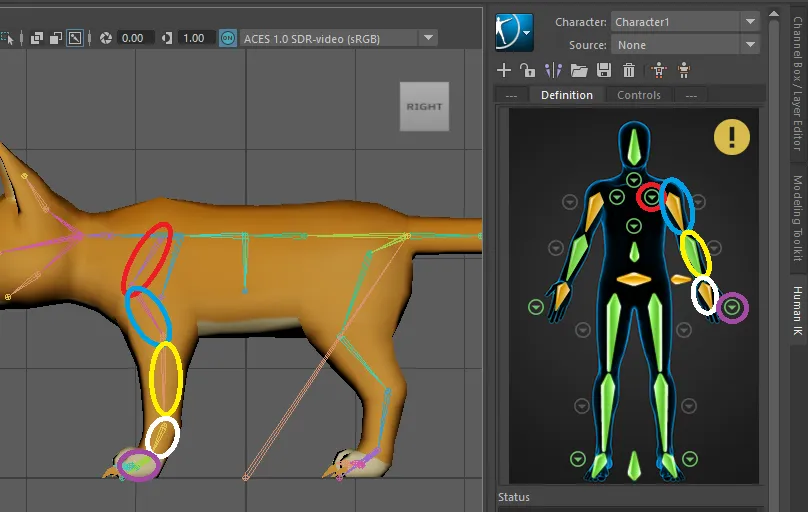Click the yellow validation warning icon
Screen dimensions: 808x512
[x=732, y=137]
